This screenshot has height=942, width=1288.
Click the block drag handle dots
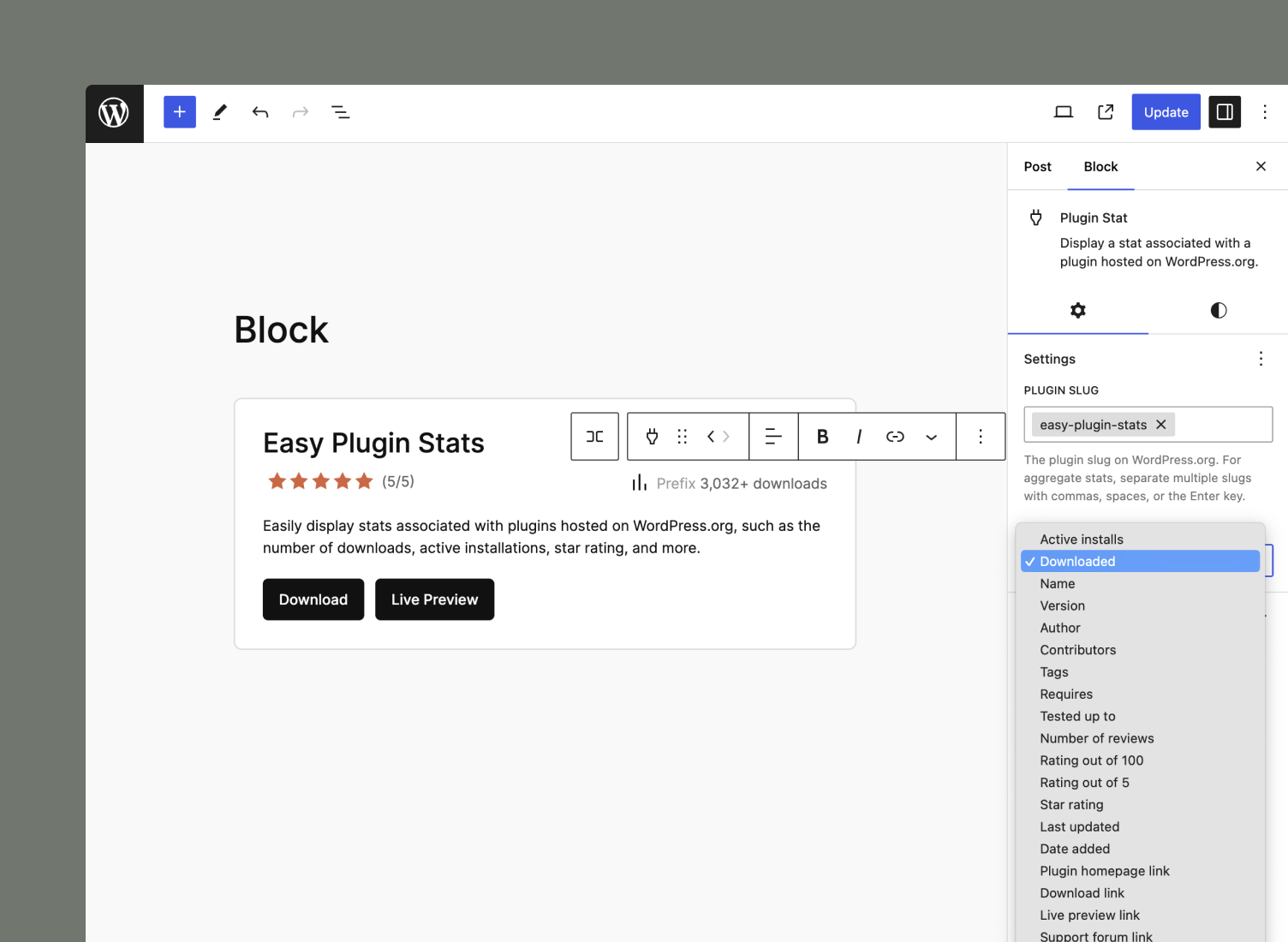[x=683, y=437]
